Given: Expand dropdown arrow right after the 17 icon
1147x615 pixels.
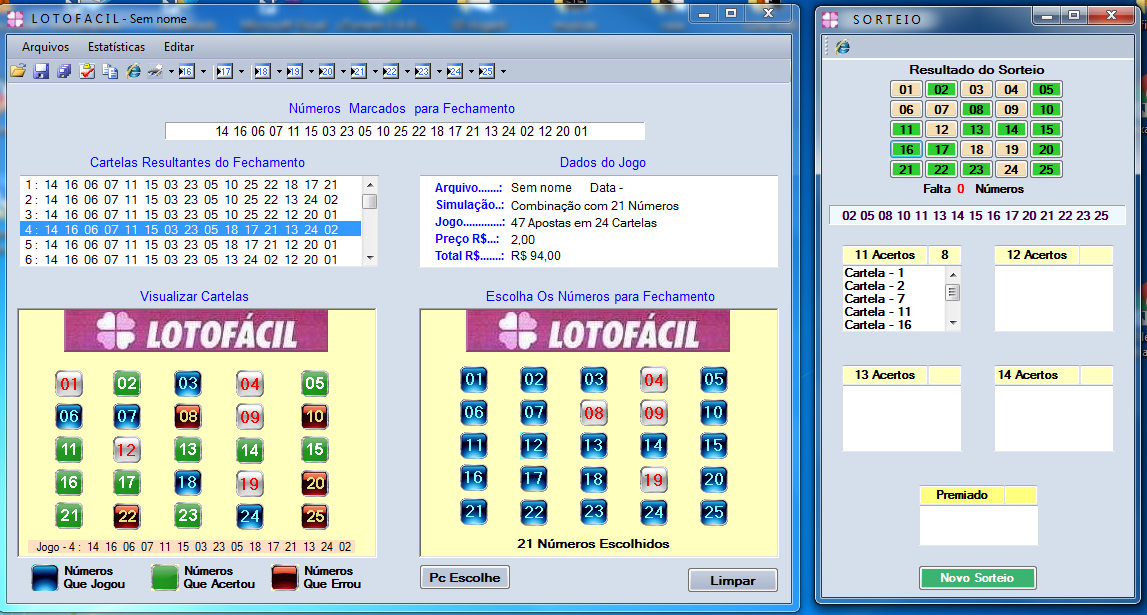Looking at the screenshot, I should pyautogui.click(x=241, y=72).
